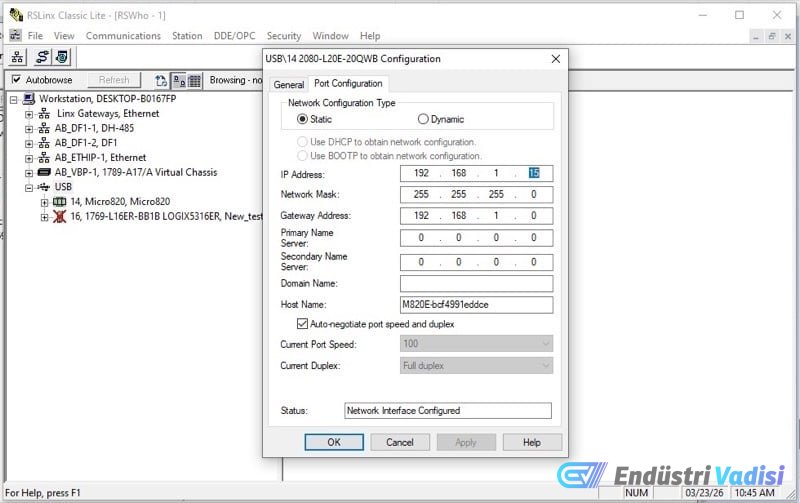This screenshot has height=503, width=800.
Task: Toggle Auto-negotiate port speed and duplex
Action: pyautogui.click(x=302, y=324)
